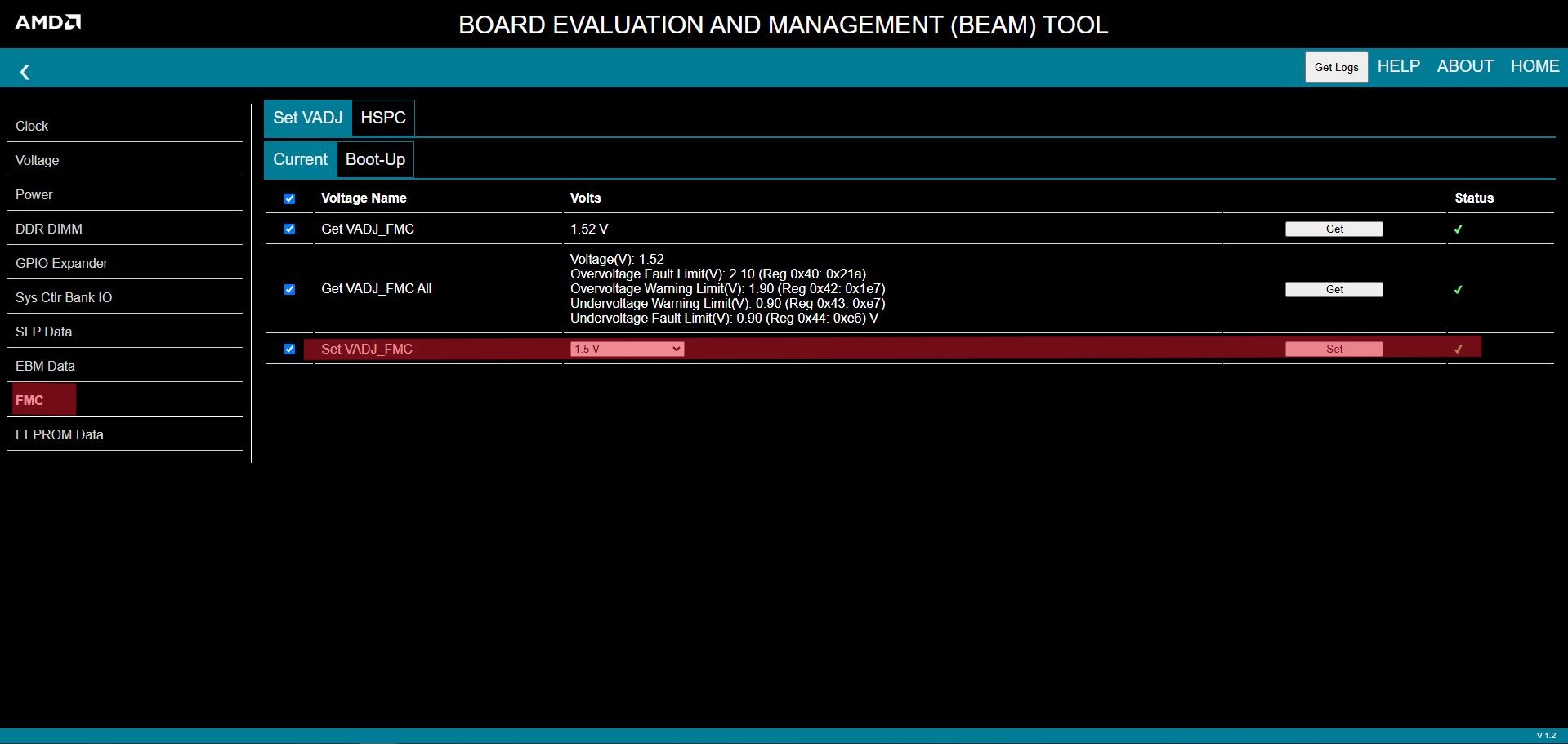Open the Set VADJ tab

[x=307, y=118]
